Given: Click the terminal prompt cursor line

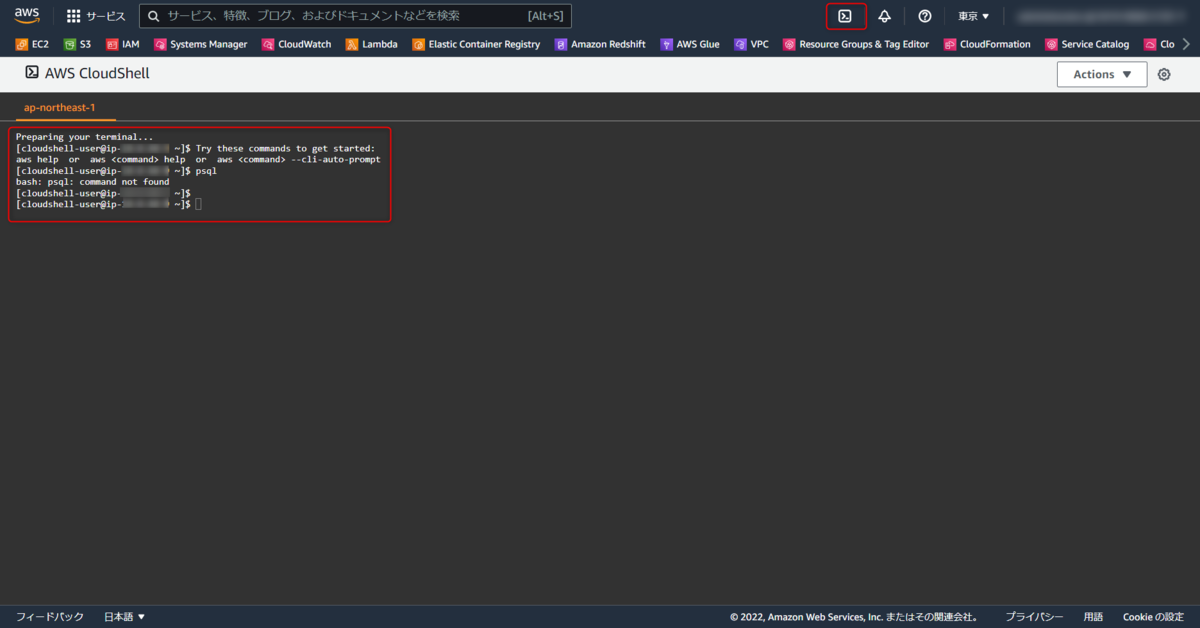Looking at the screenshot, I should click(x=109, y=204).
